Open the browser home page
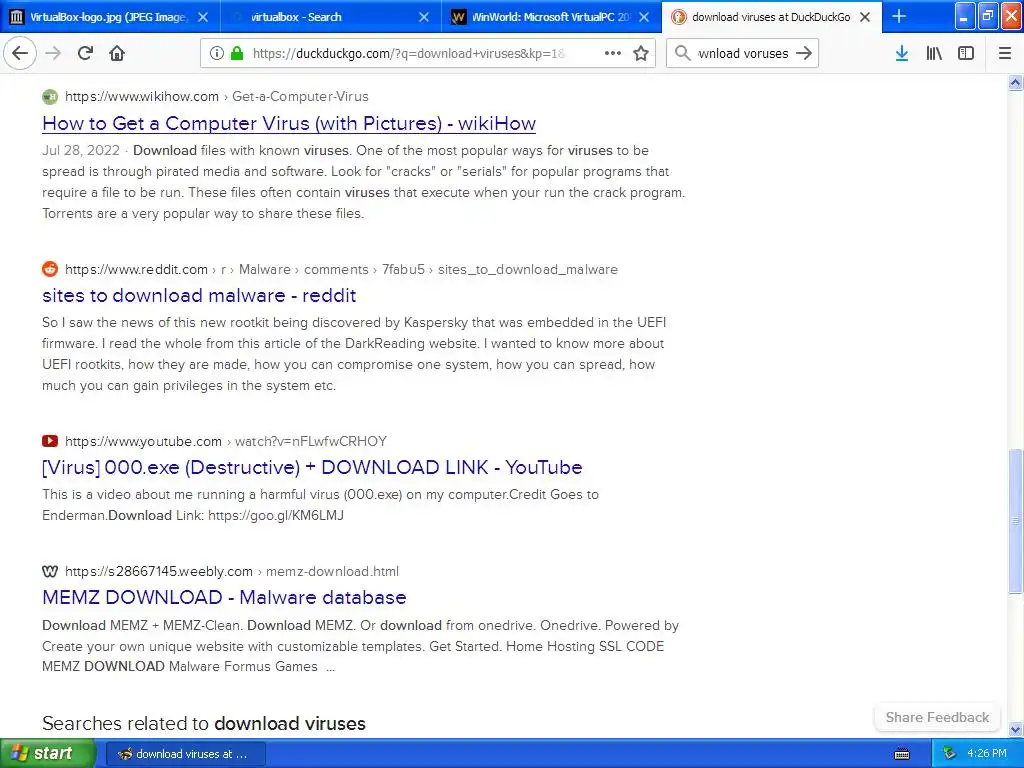 [117, 54]
